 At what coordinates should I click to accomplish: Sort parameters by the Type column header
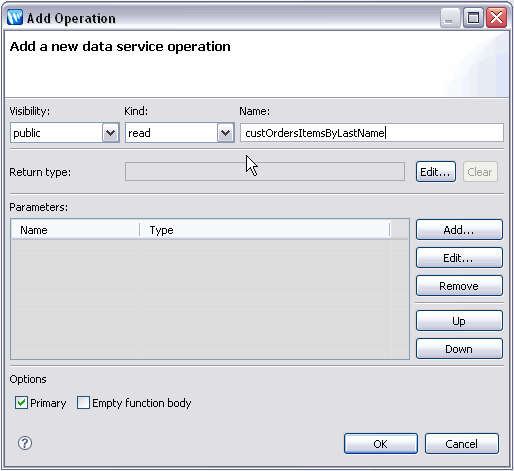pyautogui.click(x=265, y=230)
